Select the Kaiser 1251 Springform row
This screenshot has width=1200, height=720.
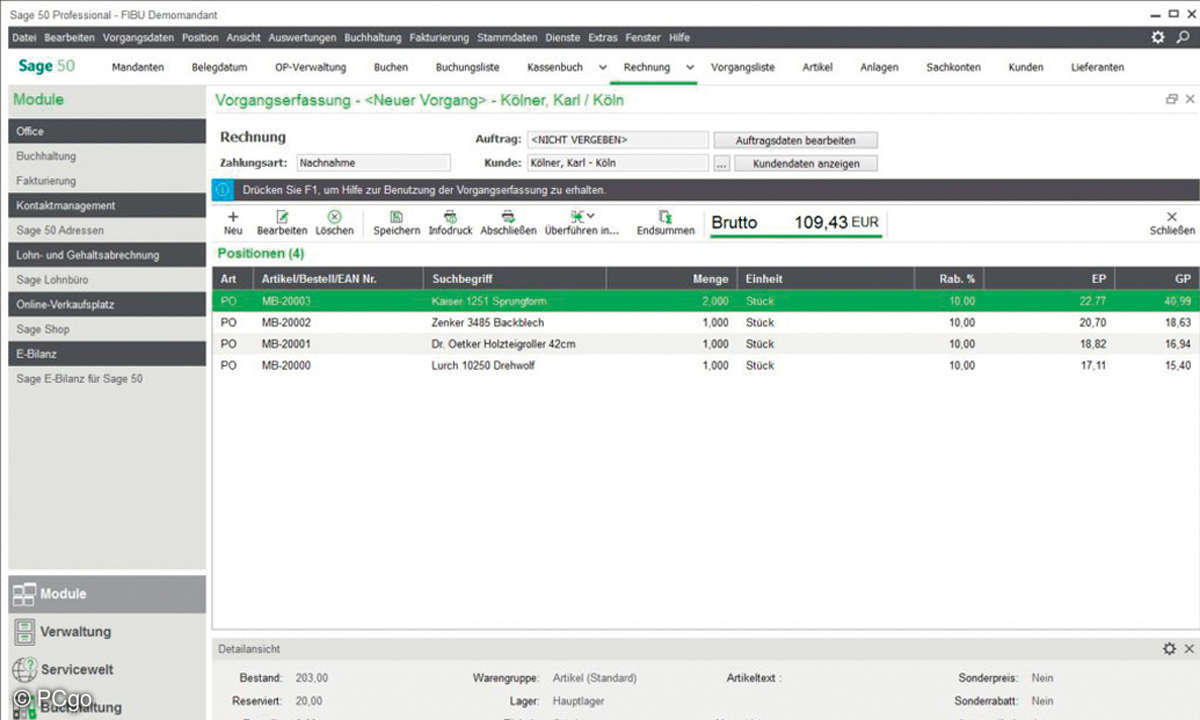(707, 301)
